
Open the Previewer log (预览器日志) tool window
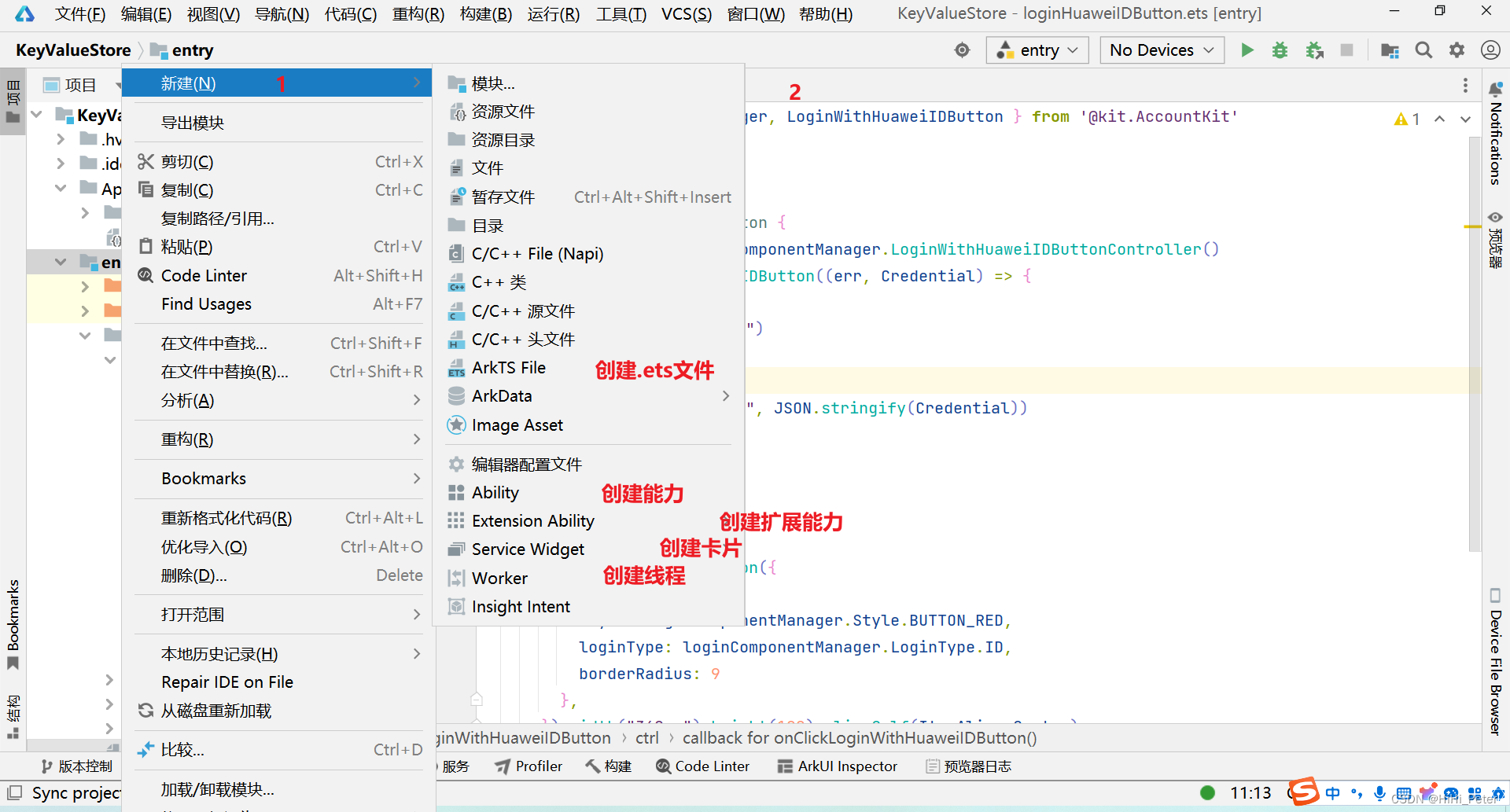click(x=969, y=766)
